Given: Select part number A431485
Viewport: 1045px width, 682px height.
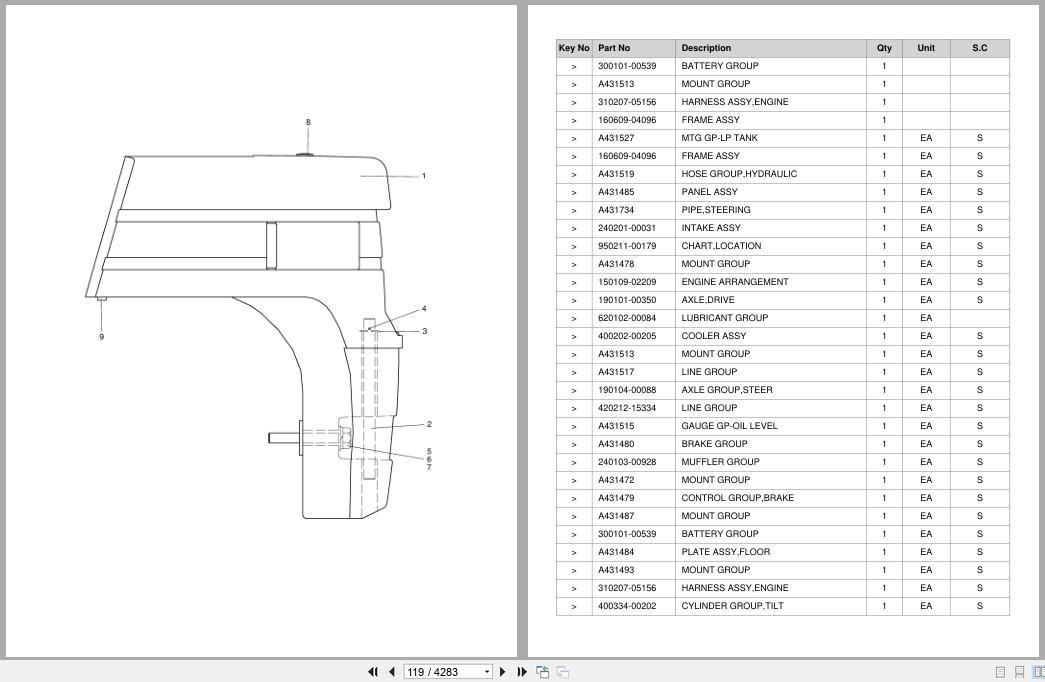Looking at the screenshot, I should pyautogui.click(x=616, y=192).
